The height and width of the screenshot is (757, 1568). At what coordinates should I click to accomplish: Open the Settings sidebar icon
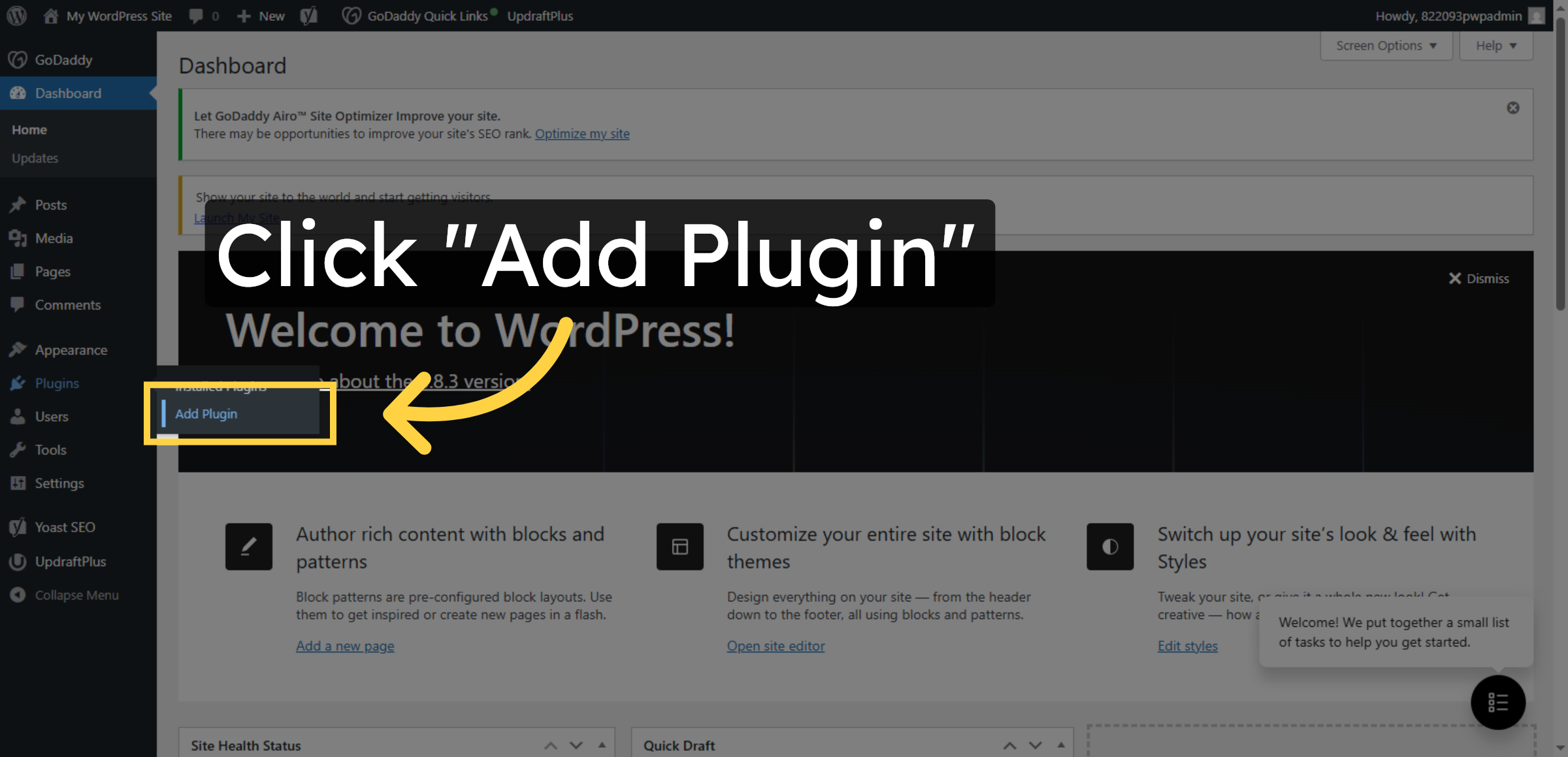(x=18, y=483)
